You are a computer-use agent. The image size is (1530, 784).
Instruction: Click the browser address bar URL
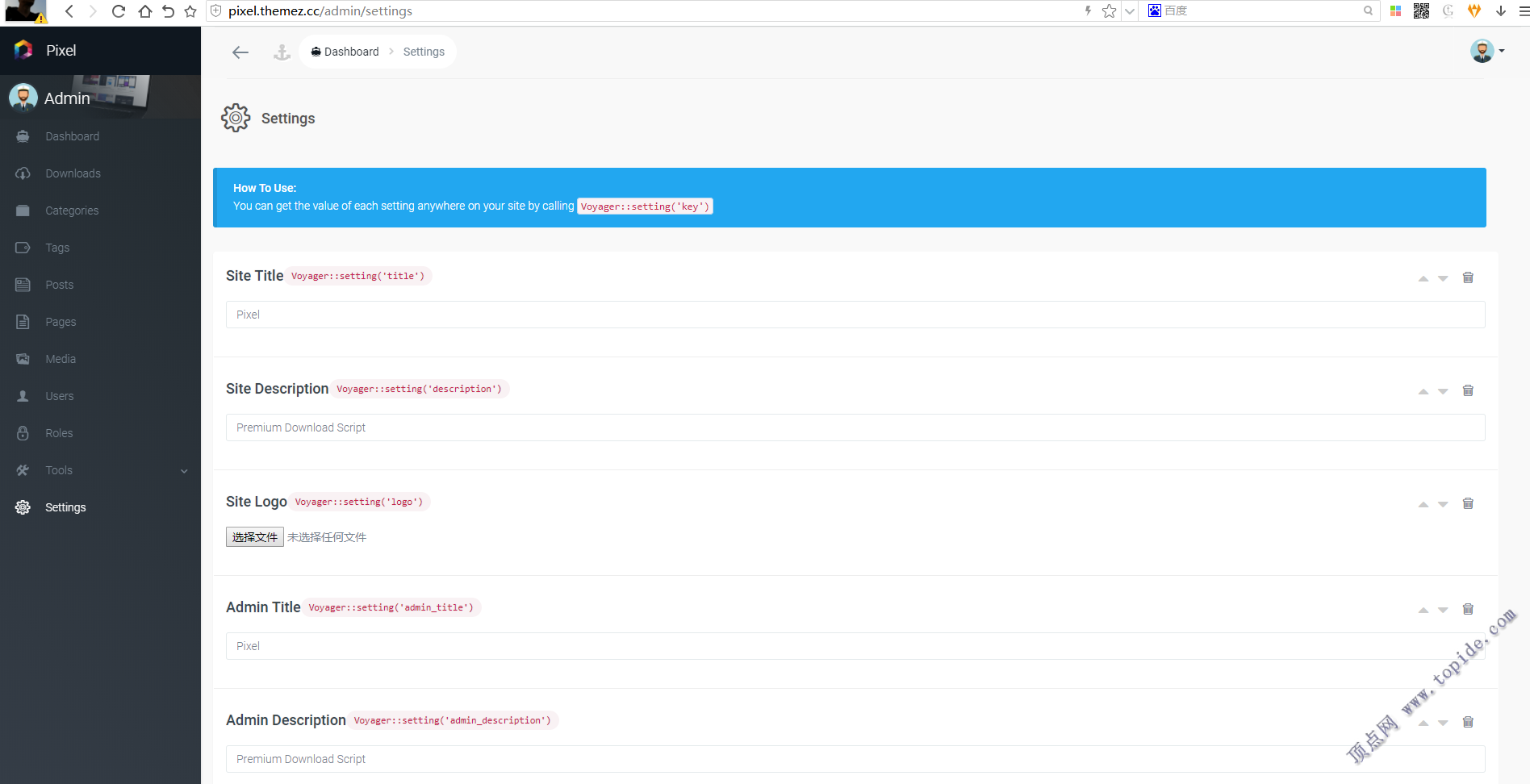[x=320, y=11]
